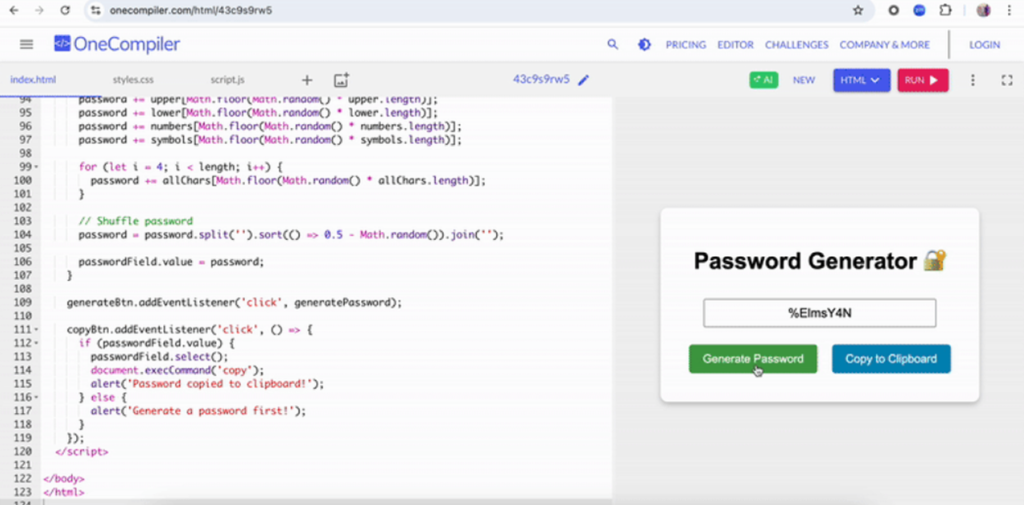Click the NEW button
1024x505 pixels.
[804, 80]
